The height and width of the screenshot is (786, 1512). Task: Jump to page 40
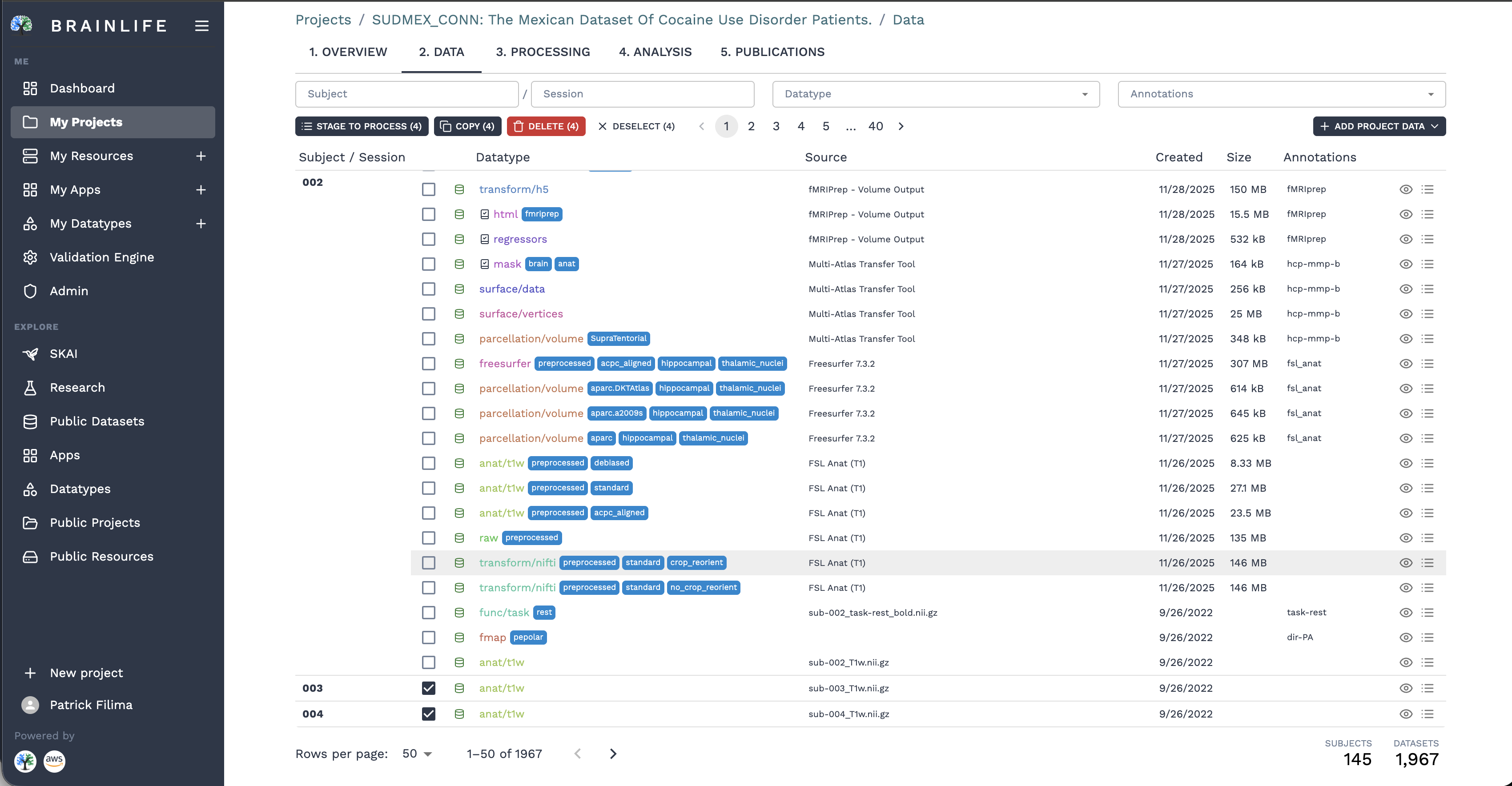pos(875,127)
